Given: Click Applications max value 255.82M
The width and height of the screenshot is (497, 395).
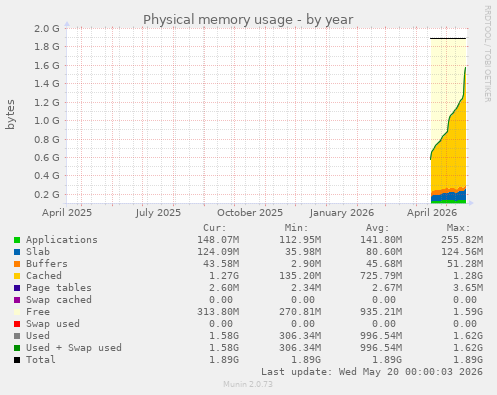Looking at the screenshot, I should (462, 240).
